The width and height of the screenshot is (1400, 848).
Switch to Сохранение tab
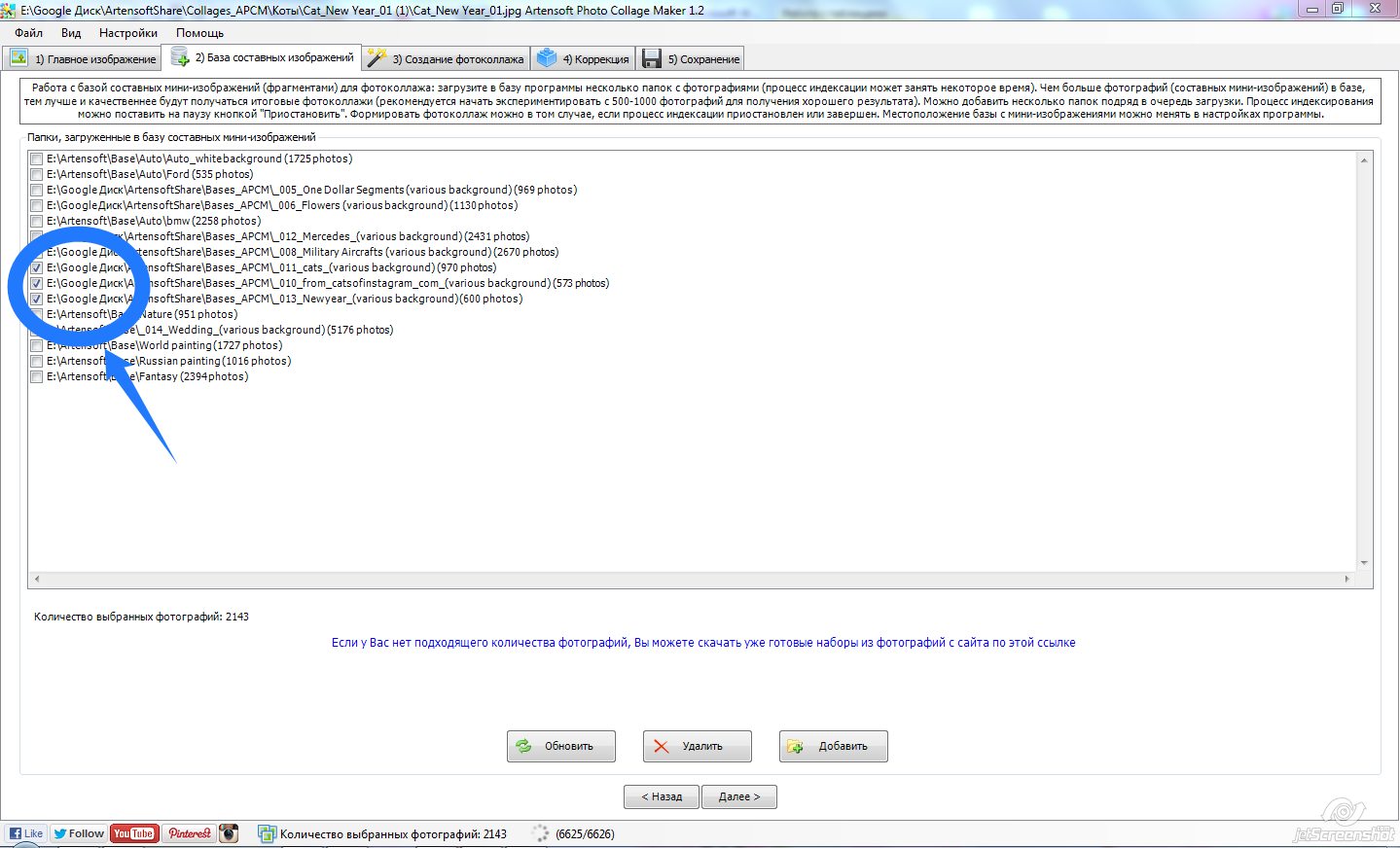[691, 58]
